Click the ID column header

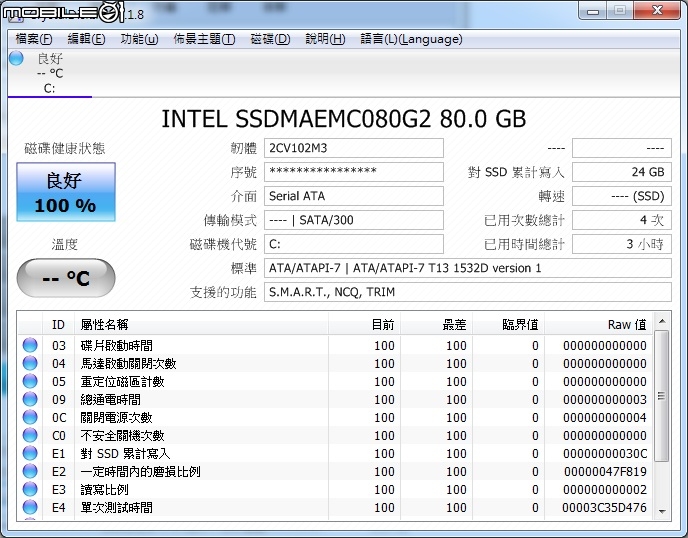(58, 325)
